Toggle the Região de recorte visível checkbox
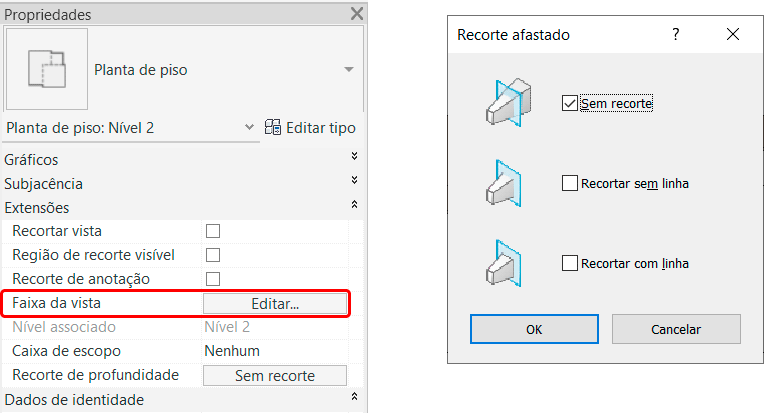This screenshot has height=418, width=772. pos(213,255)
